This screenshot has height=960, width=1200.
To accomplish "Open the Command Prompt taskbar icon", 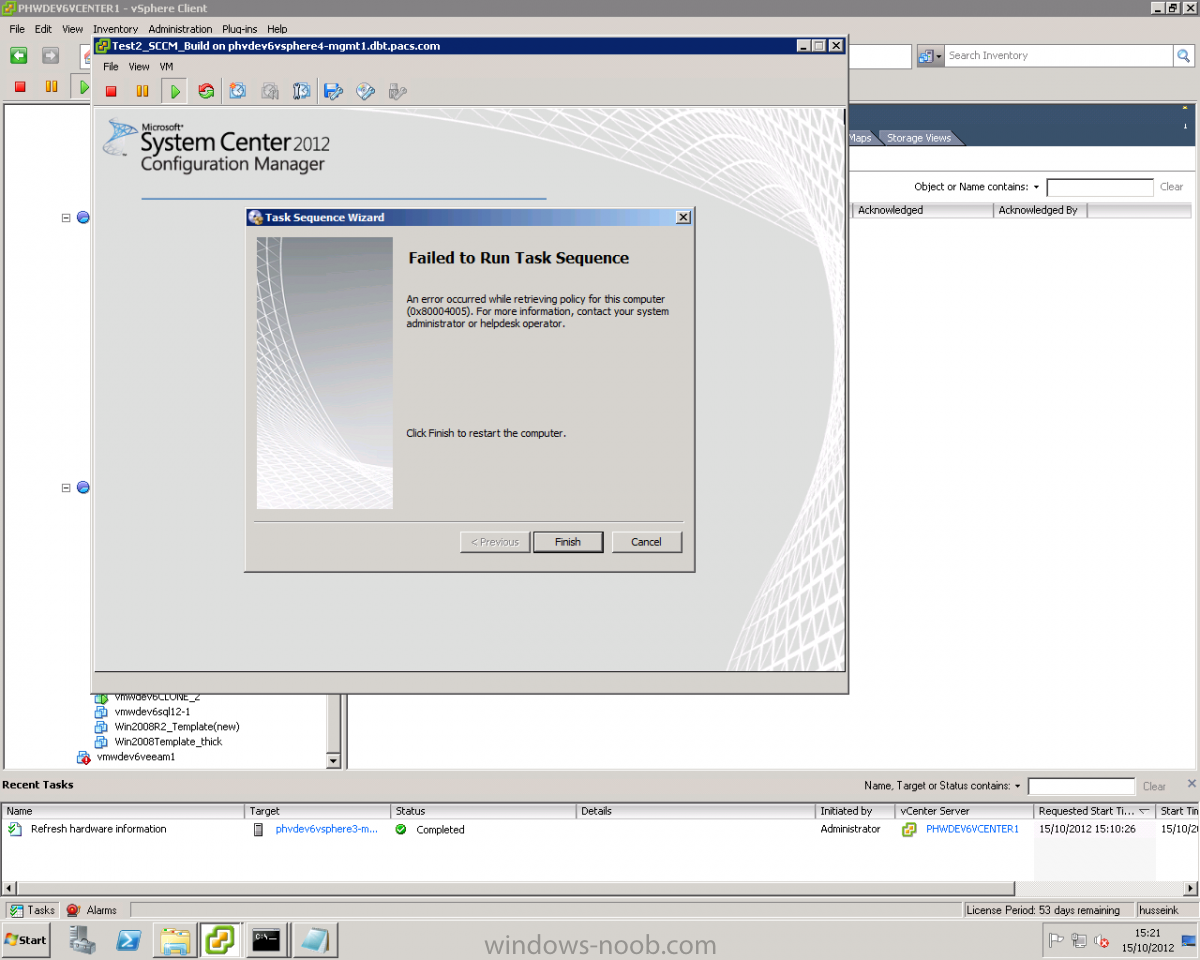I will pos(266,940).
